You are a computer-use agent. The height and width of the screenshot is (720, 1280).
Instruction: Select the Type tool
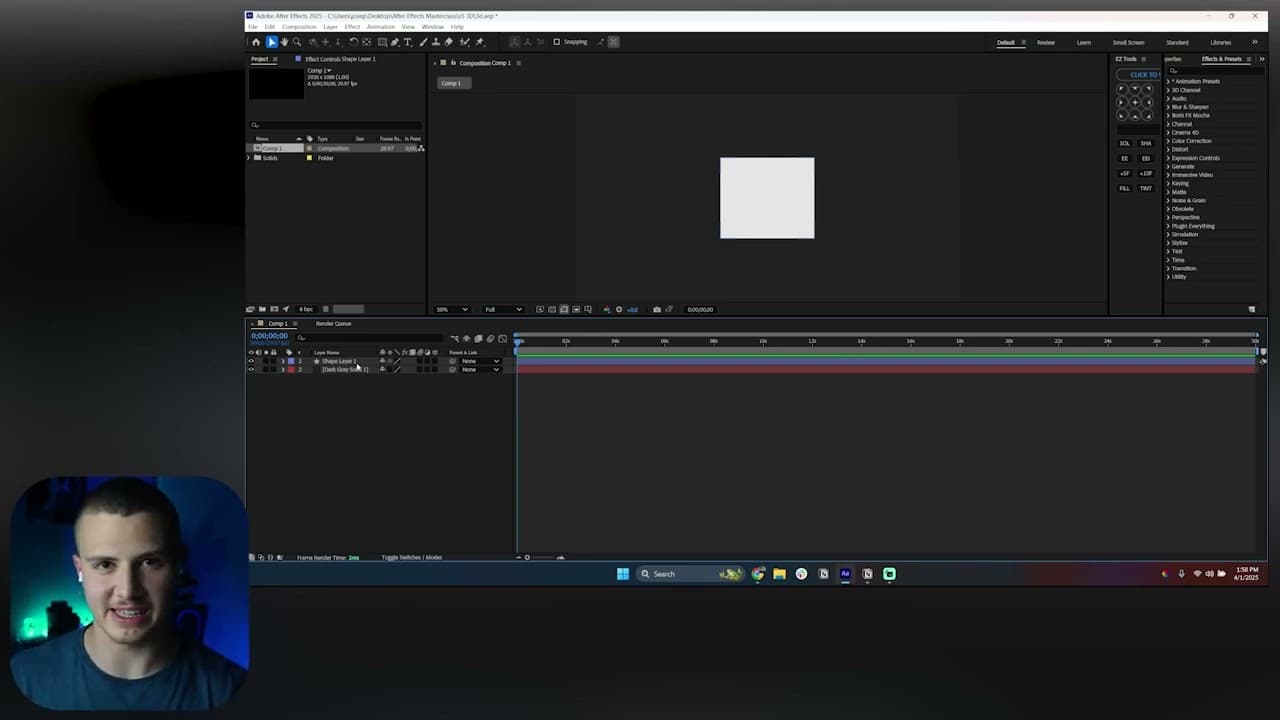[x=408, y=42]
